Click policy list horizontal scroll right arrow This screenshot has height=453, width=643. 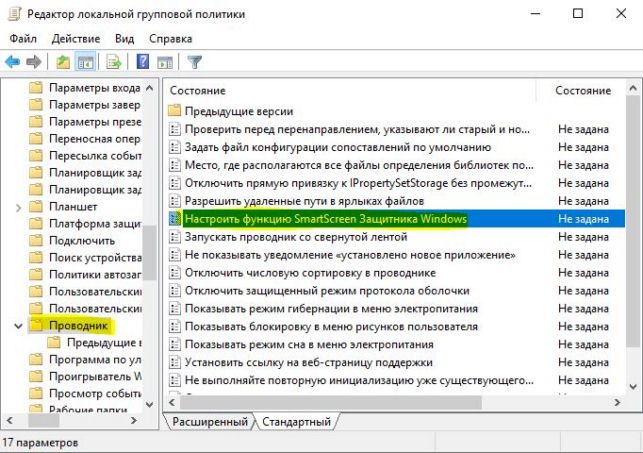click(617, 403)
